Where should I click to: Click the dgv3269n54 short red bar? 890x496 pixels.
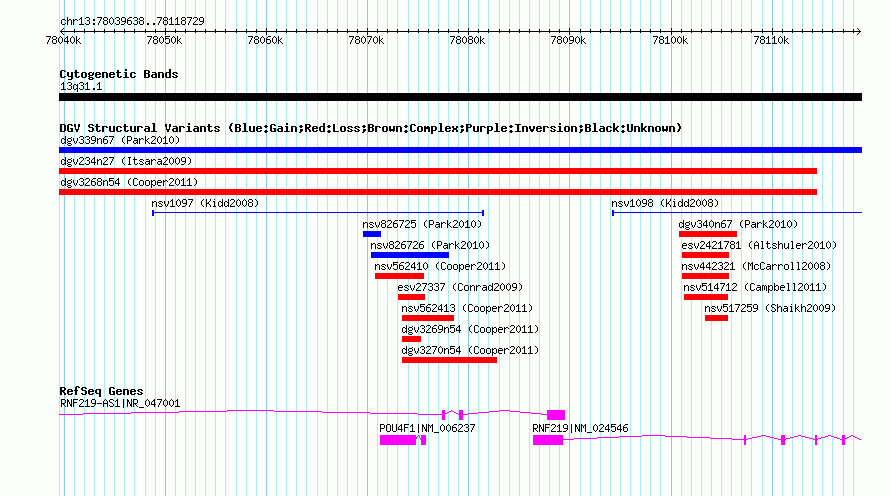coord(412,339)
